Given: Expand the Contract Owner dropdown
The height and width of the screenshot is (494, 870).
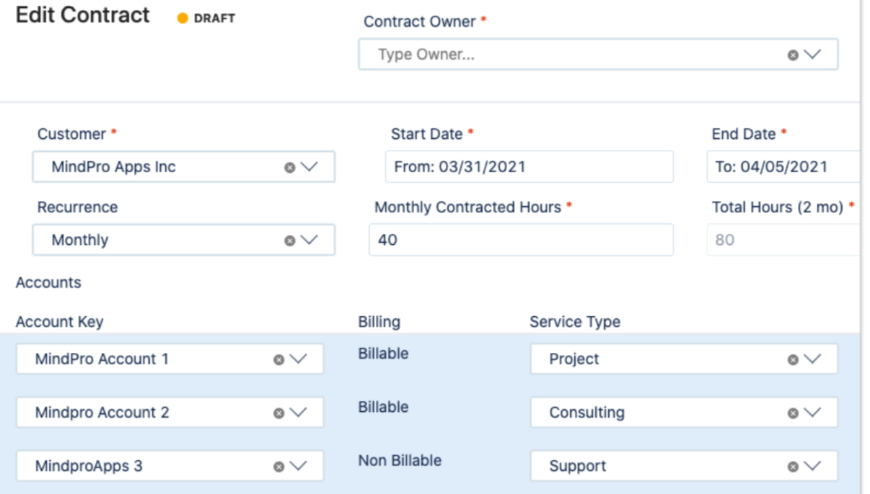Looking at the screenshot, I should (x=812, y=54).
